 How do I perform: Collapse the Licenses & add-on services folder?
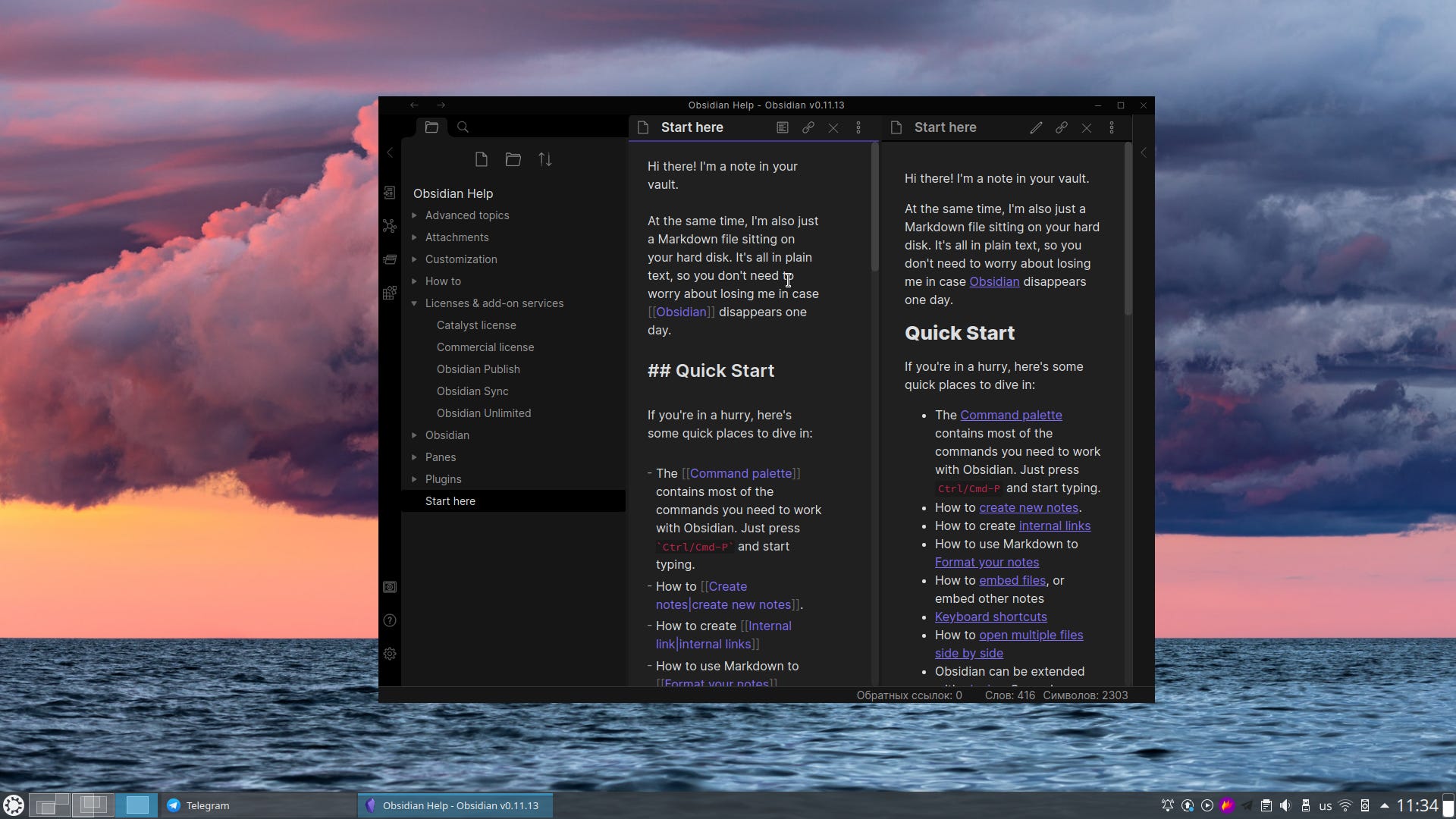coord(414,303)
